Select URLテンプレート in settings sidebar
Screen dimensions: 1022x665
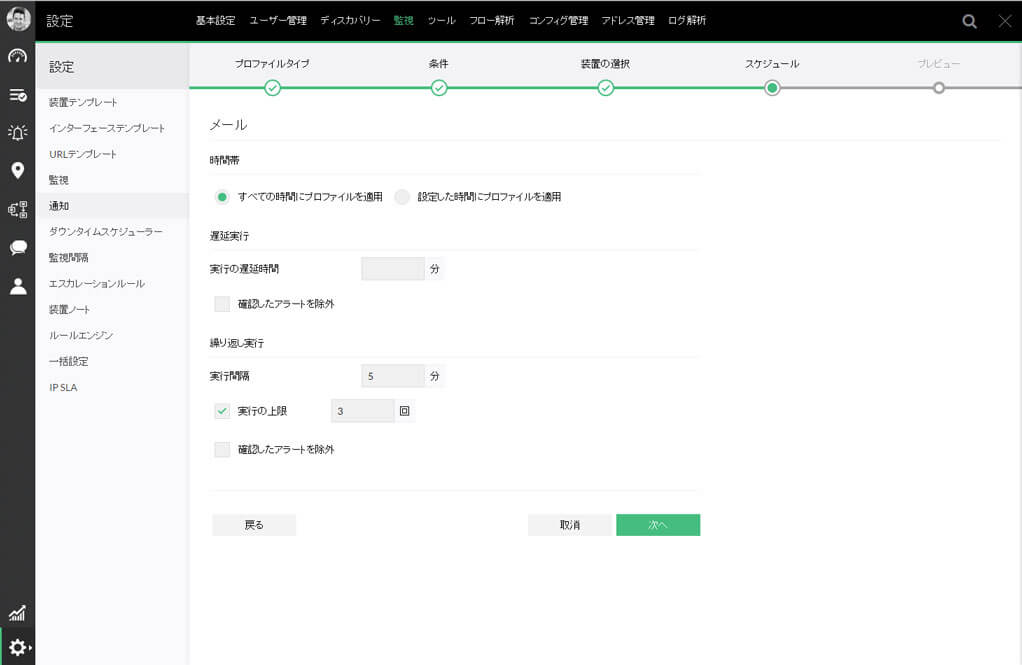(x=83, y=155)
